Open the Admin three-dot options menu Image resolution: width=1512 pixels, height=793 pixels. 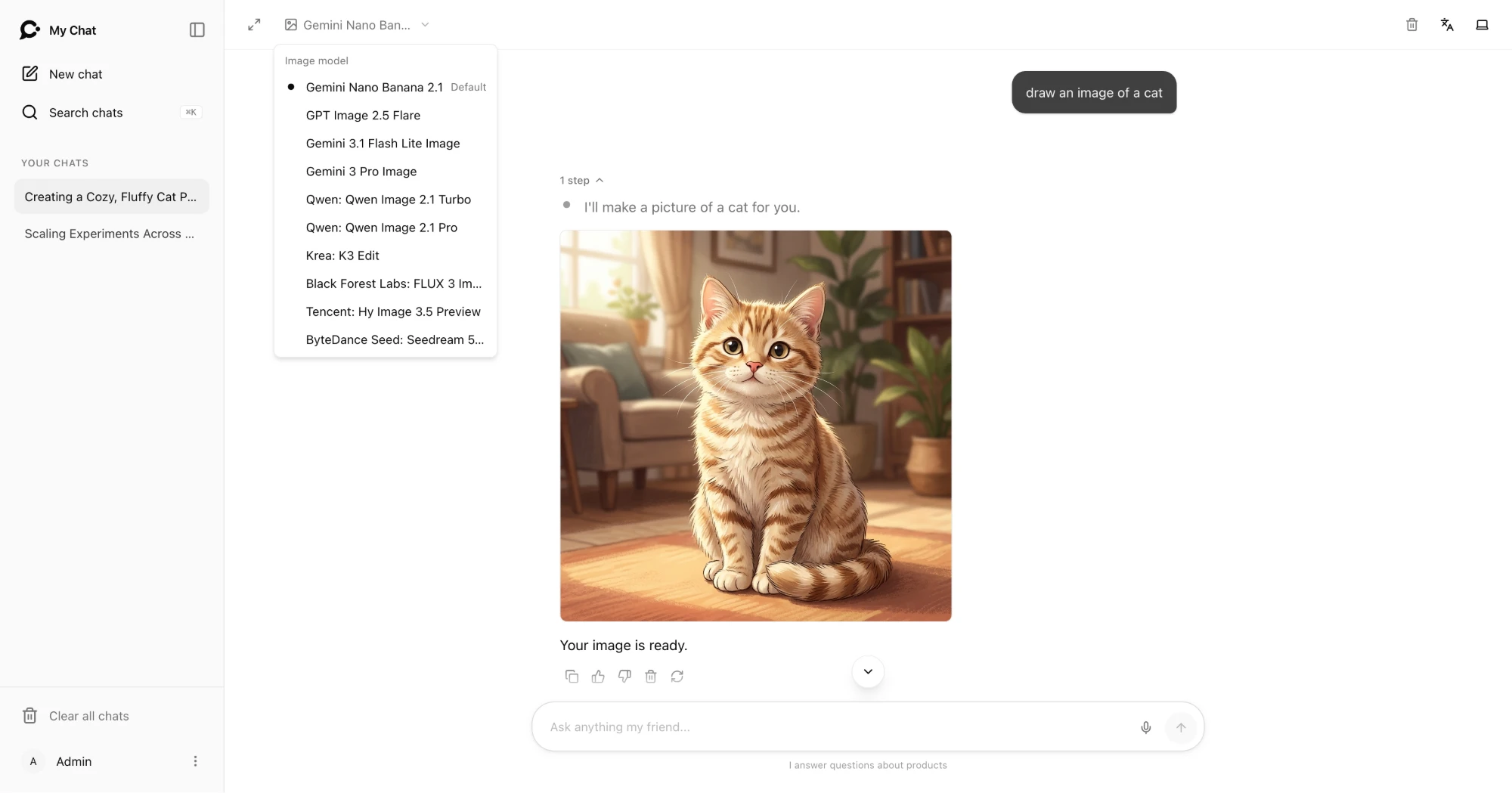point(195,761)
